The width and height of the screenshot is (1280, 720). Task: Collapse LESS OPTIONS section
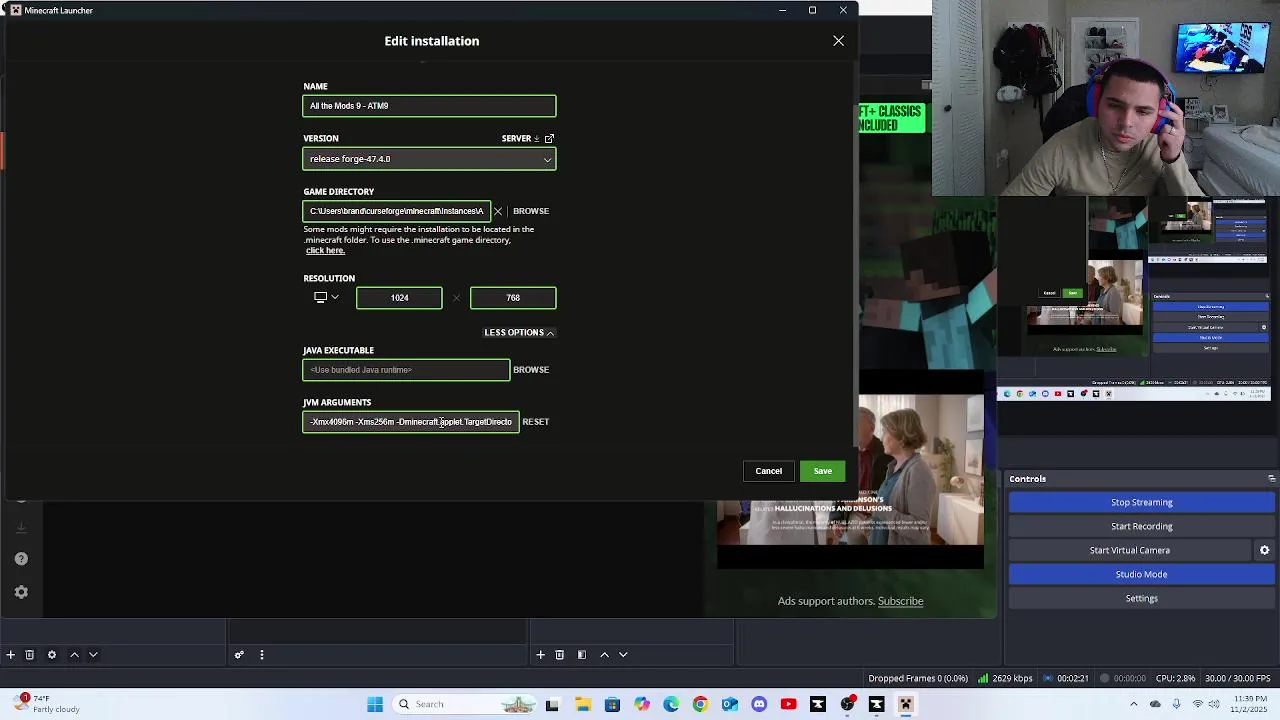coord(519,332)
